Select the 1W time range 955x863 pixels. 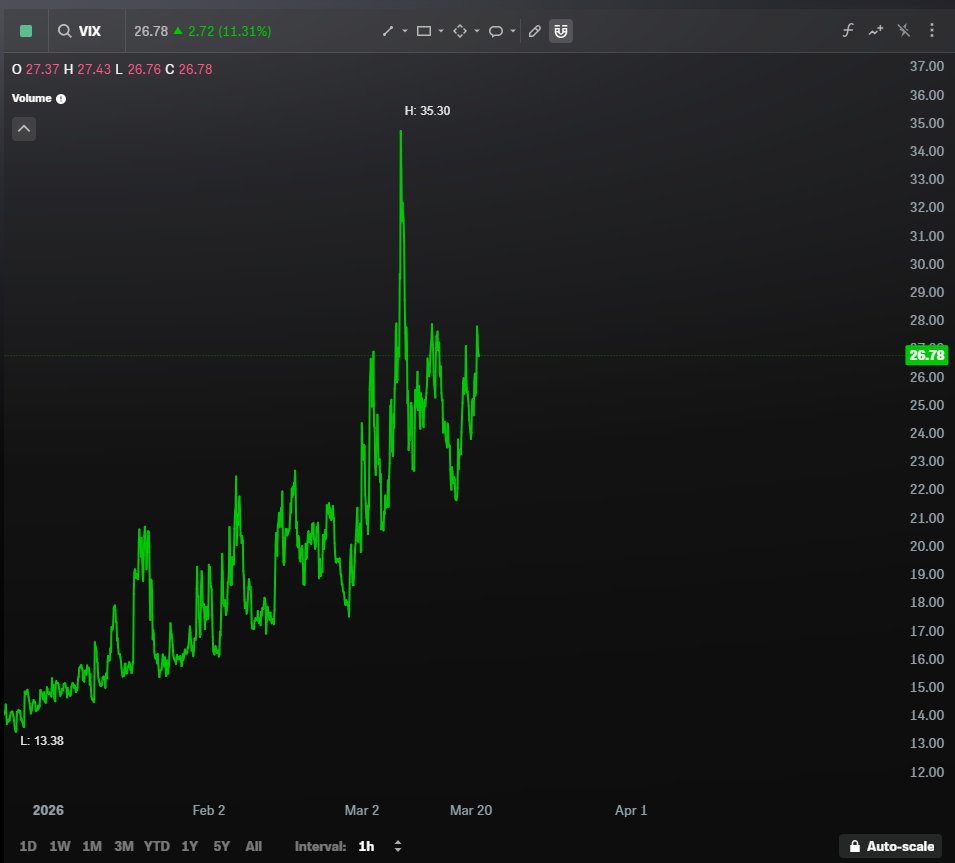coord(60,846)
